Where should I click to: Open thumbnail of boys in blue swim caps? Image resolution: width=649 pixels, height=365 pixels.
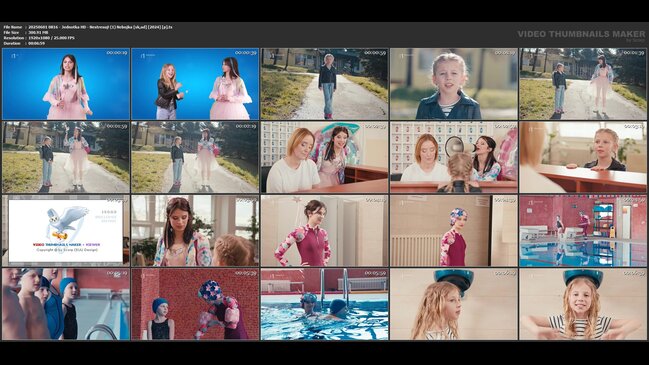click(x=66, y=304)
